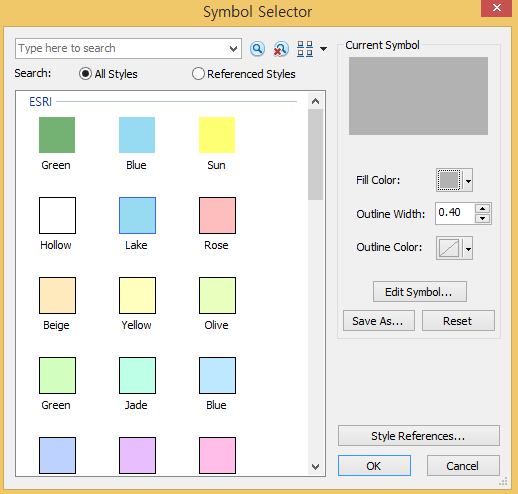Decrease the Outline Width with the down arrow

tap(482, 218)
